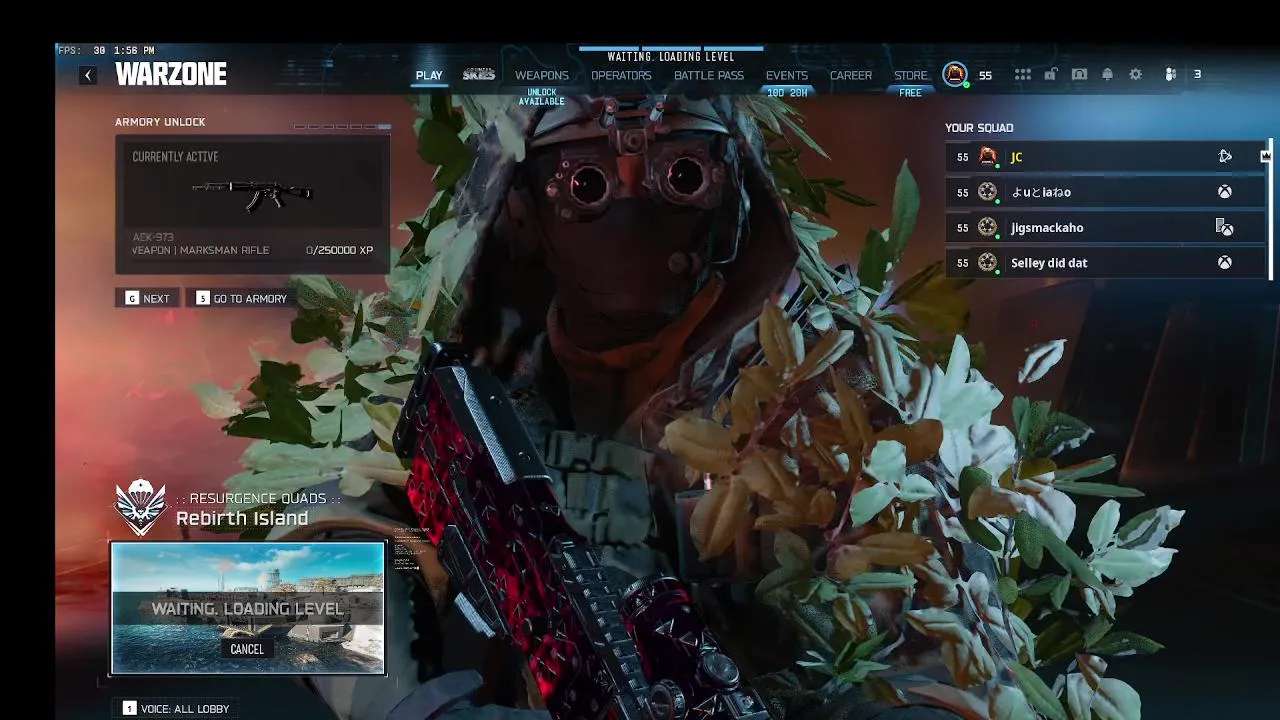The image size is (1280, 720).
Task: Click the 0/250000 XP progress text
Action: click(x=339, y=250)
